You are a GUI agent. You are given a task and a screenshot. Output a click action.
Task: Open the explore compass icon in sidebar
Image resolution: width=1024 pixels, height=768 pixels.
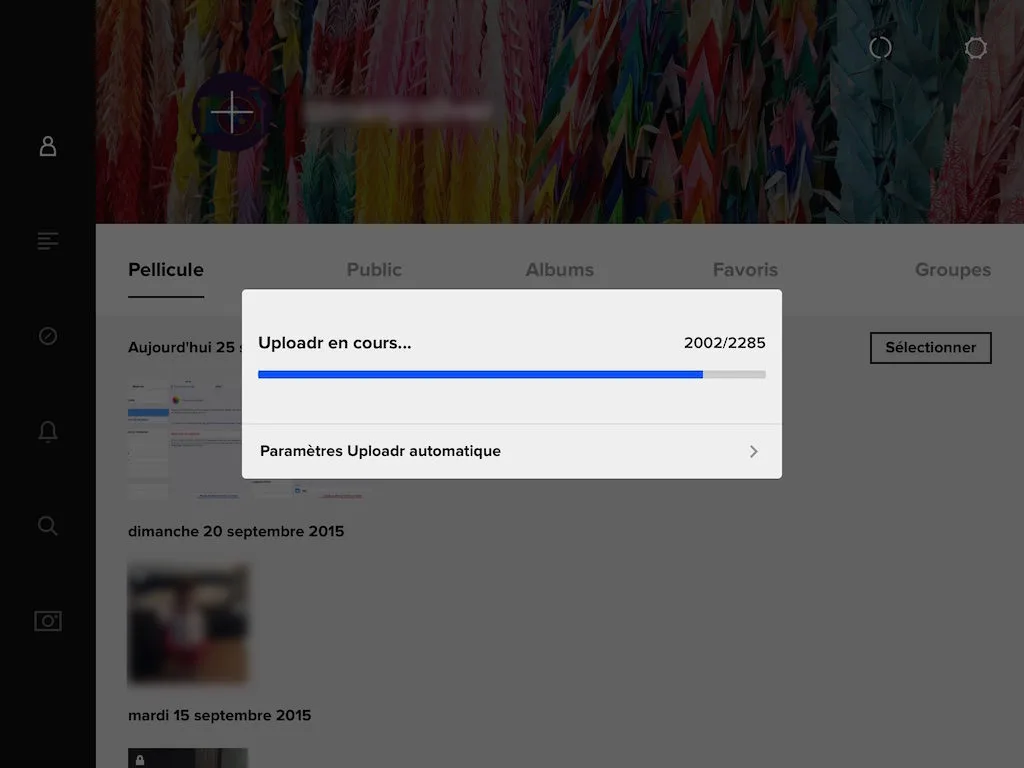pyautogui.click(x=48, y=336)
